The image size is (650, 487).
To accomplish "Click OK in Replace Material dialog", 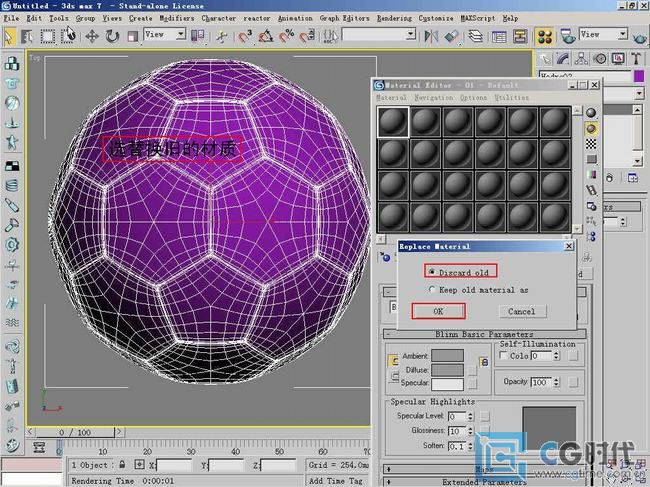I will (438, 311).
